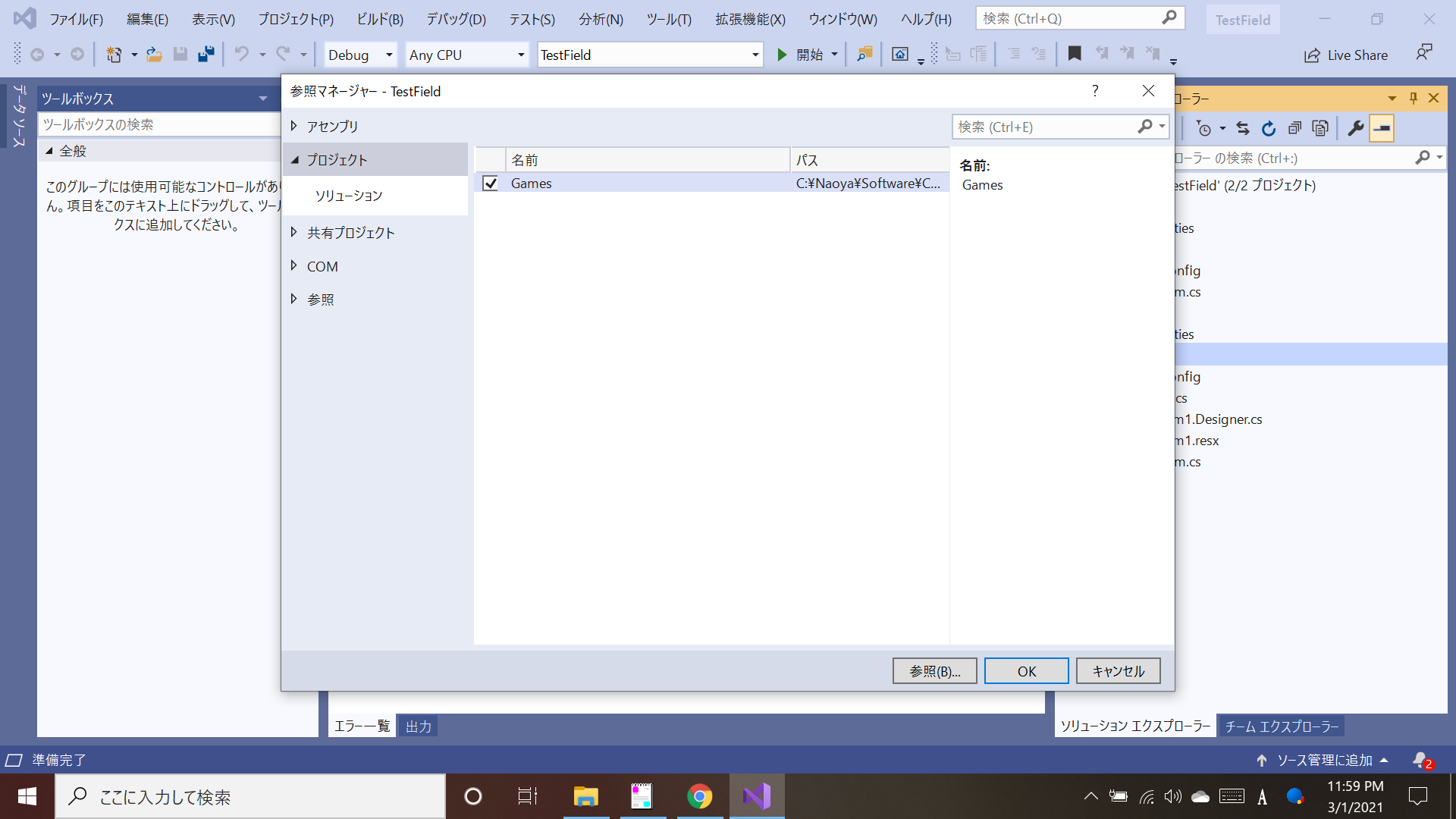The width and height of the screenshot is (1456, 819).
Task: Expand the COM category
Action: 294,266
